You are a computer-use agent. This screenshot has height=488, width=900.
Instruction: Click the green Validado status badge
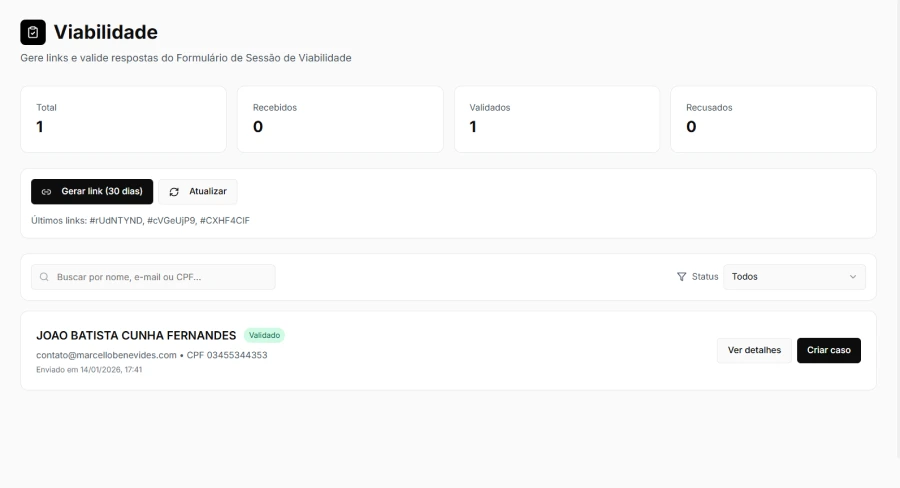tap(264, 336)
